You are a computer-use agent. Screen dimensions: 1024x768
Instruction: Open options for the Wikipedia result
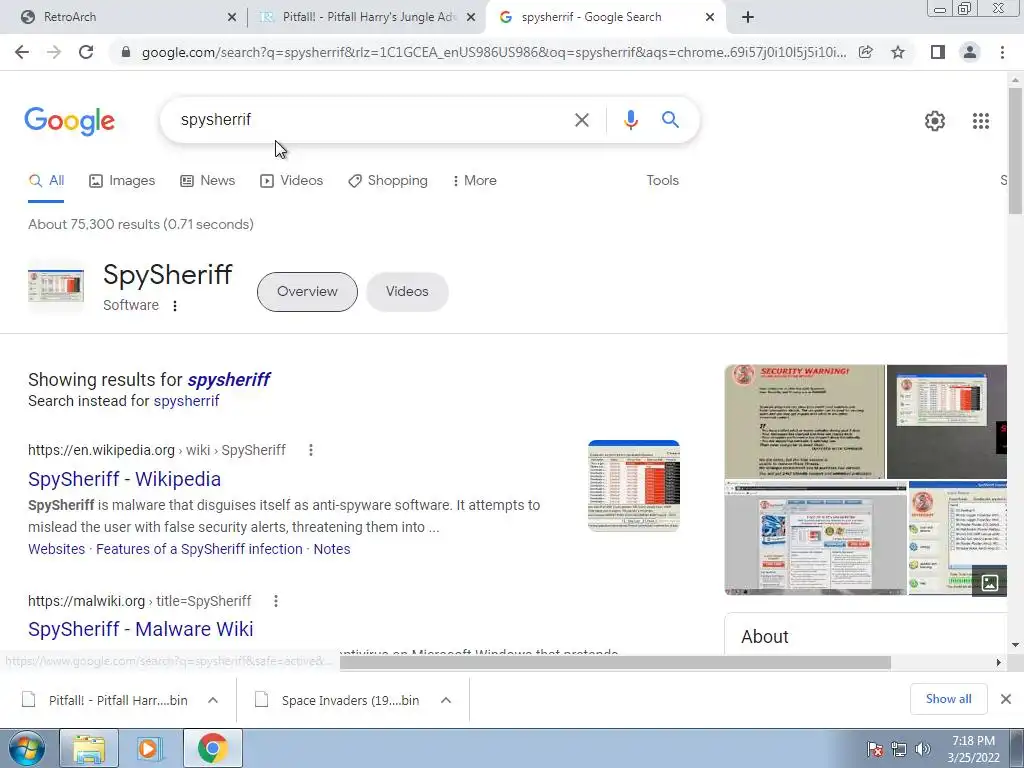tap(311, 450)
